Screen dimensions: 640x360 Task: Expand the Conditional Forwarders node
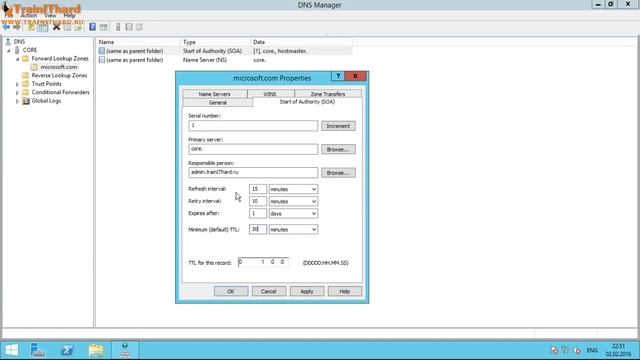coord(18,93)
